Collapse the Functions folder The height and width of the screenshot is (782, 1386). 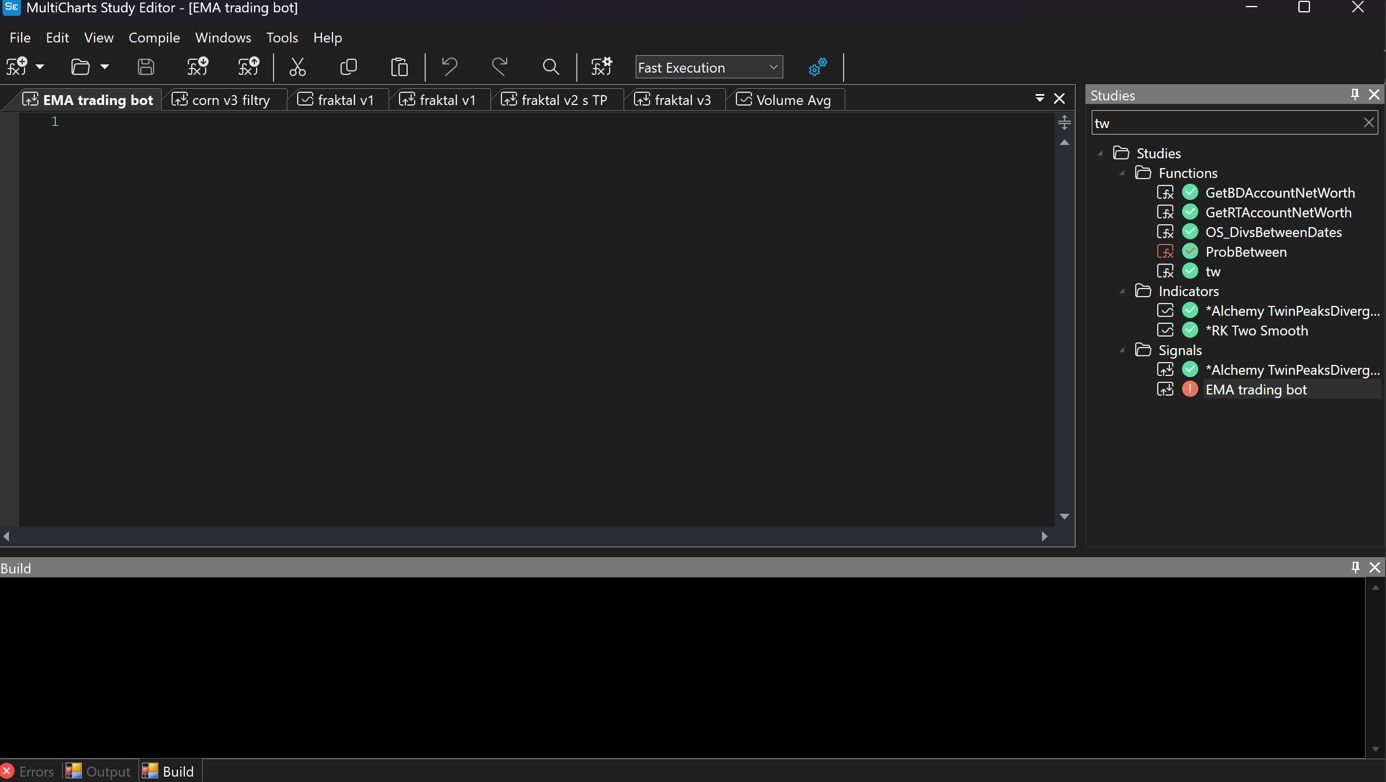click(1123, 173)
